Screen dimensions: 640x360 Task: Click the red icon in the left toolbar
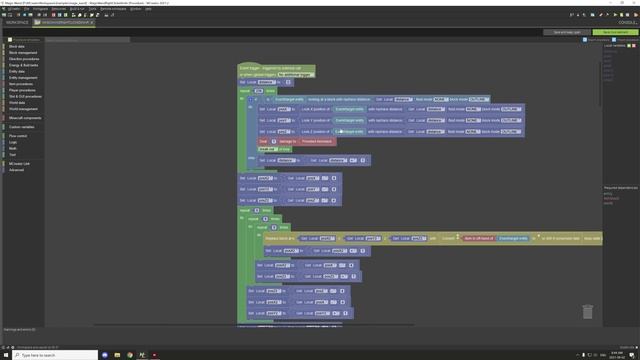point(53,15)
